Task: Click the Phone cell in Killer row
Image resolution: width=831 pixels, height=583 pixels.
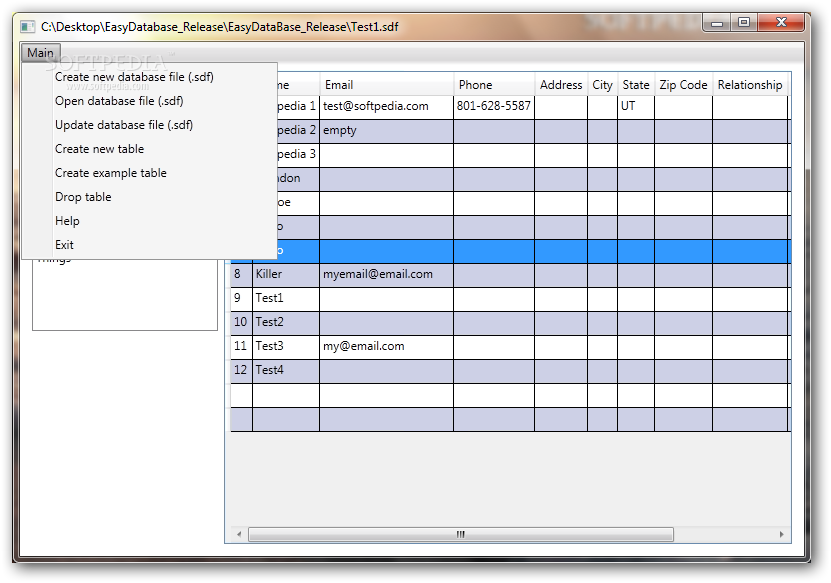Action: click(x=494, y=275)
